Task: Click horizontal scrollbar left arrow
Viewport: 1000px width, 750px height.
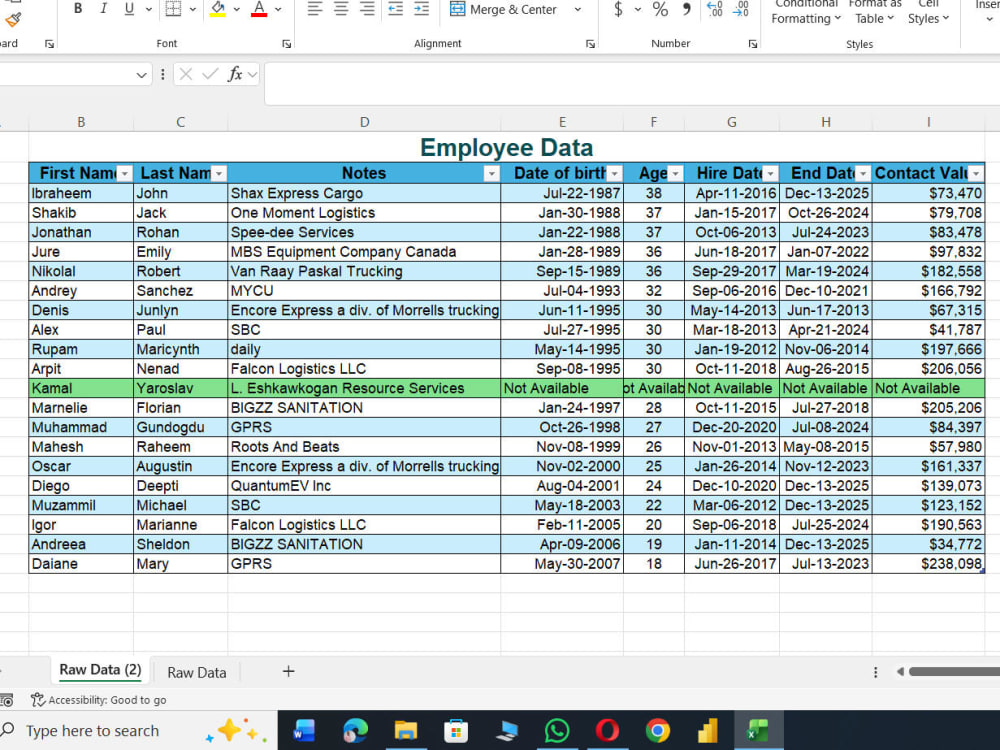Action: tap(900, 672)
